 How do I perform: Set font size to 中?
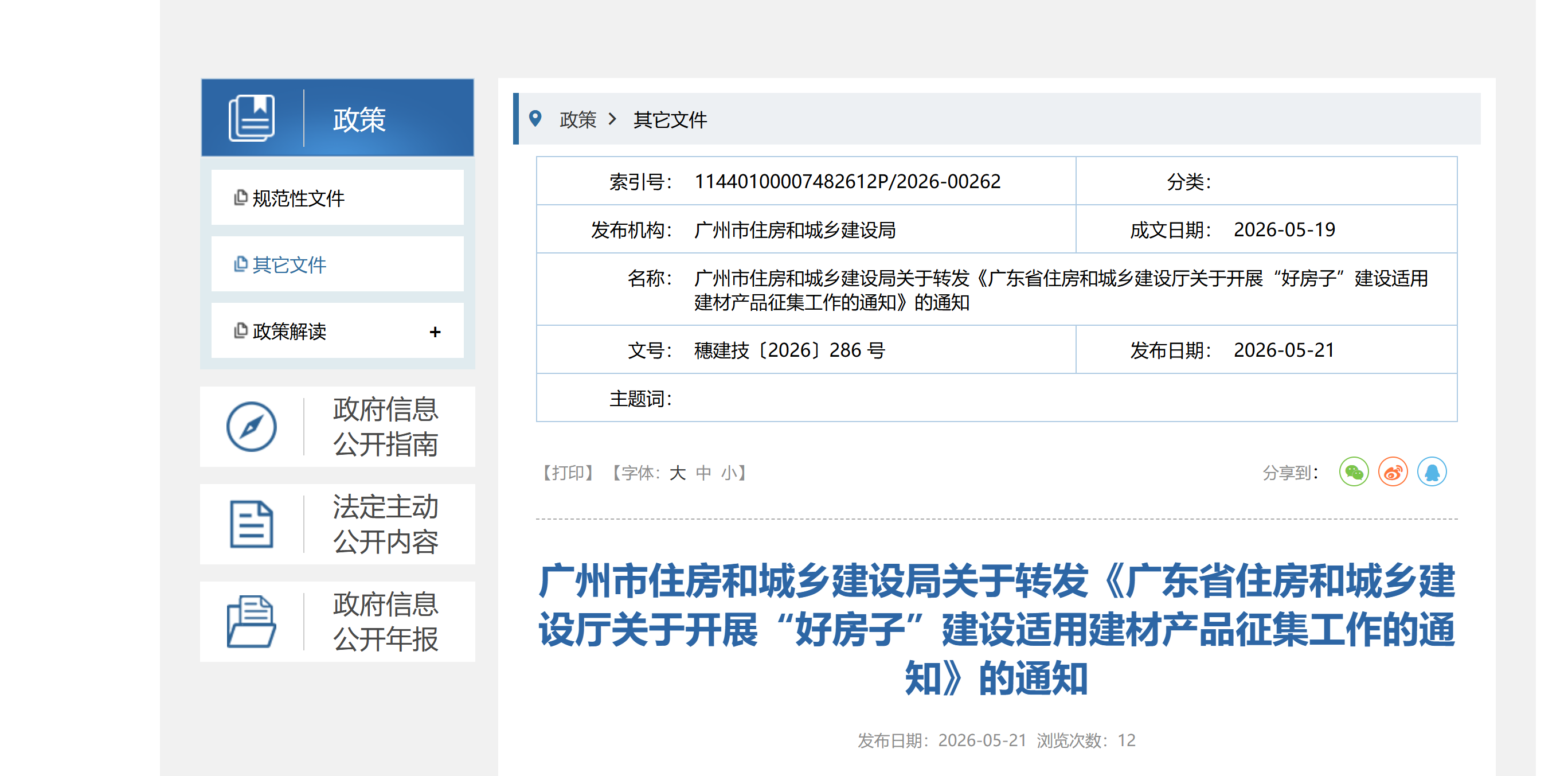(703, 473)
